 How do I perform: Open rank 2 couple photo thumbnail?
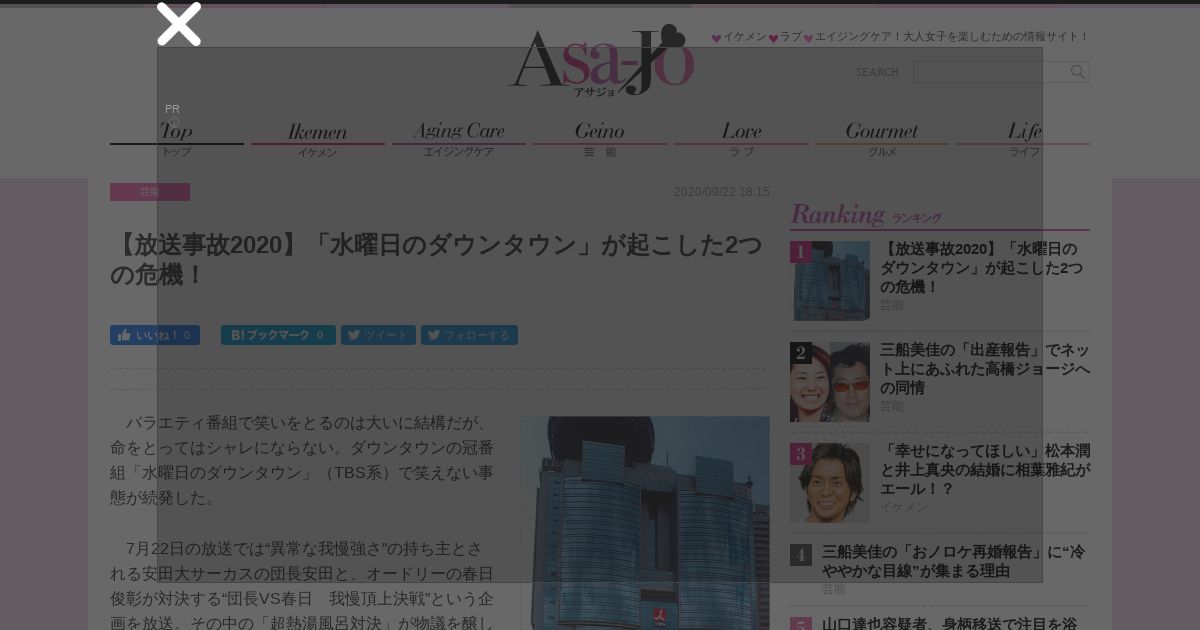pyautogui.click(x=830, y=382)
